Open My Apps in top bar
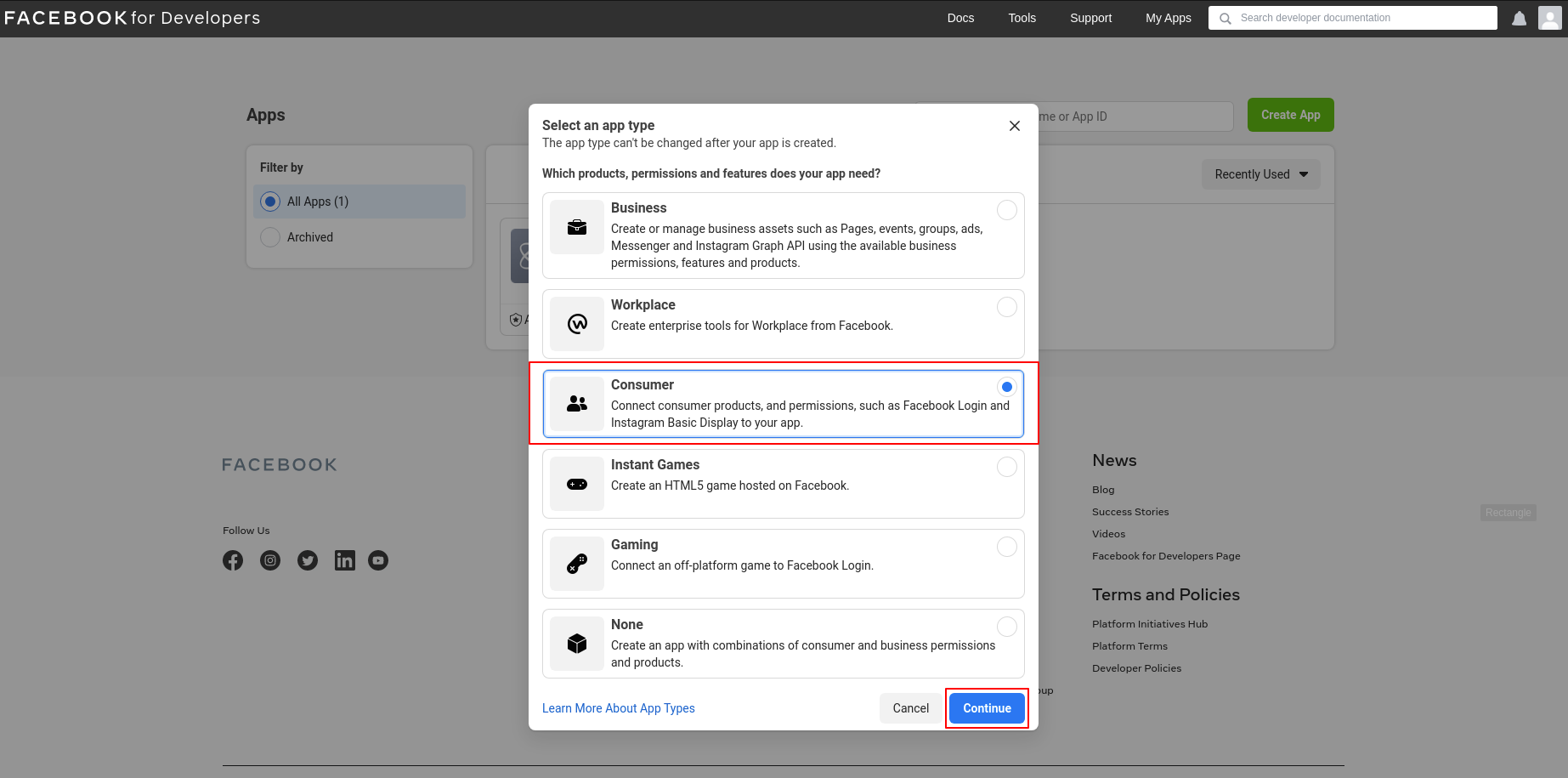The height and width of the screenshot is (778, 1568). point(1168,18)
